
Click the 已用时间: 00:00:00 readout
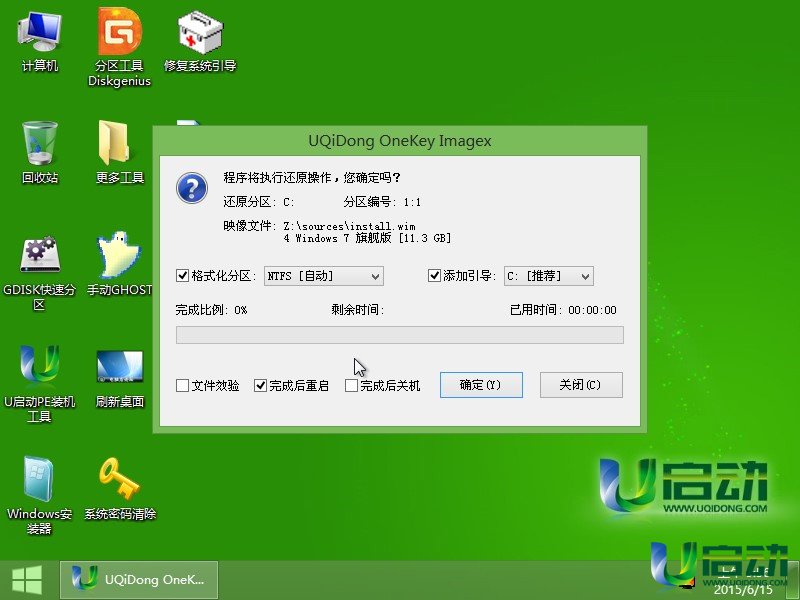[x=563, y=310]
